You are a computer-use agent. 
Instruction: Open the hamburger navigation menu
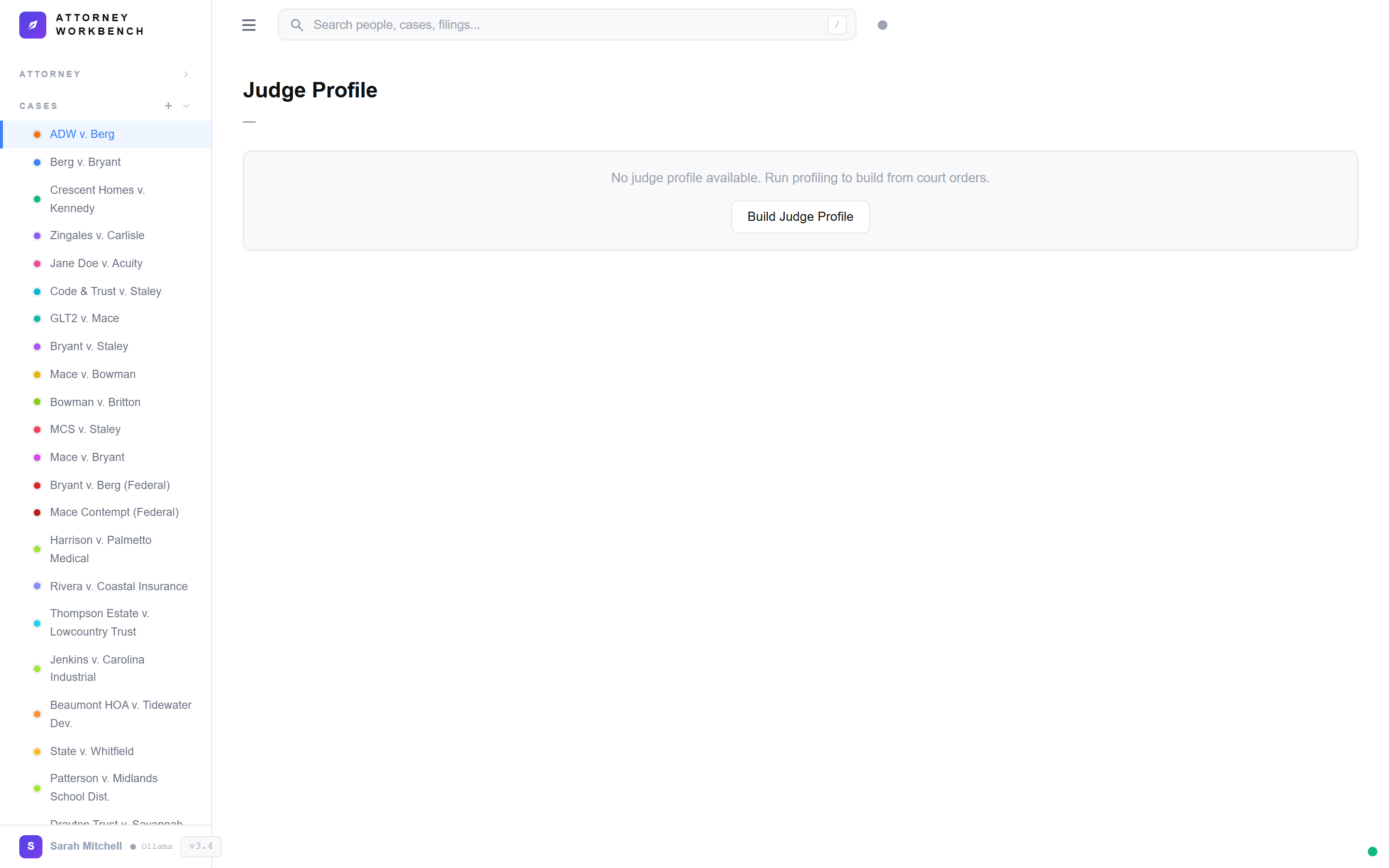click(x=249, y=25)
